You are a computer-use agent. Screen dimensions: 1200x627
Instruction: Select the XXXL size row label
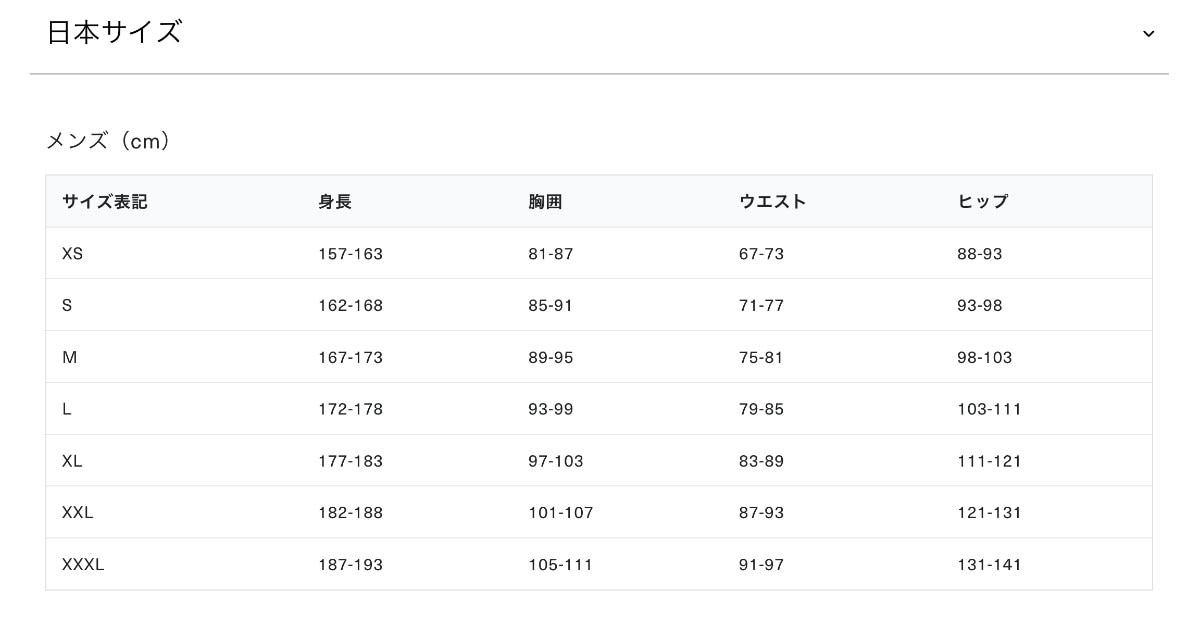[x=83, y=565]
